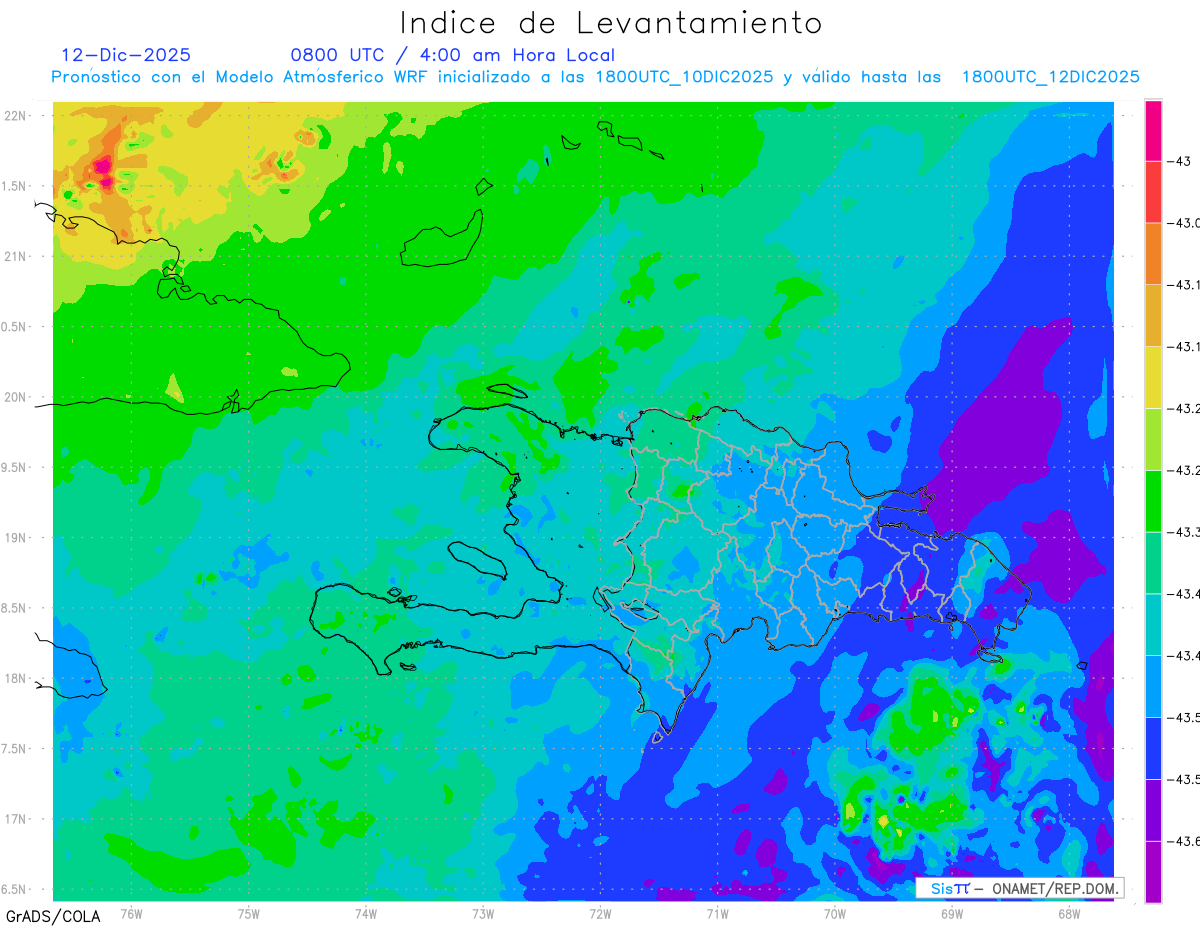Click the time text '0800 UTC / 4:00 am Hora Local'
The image size is (1200, 927).
(x=452, y=55)
